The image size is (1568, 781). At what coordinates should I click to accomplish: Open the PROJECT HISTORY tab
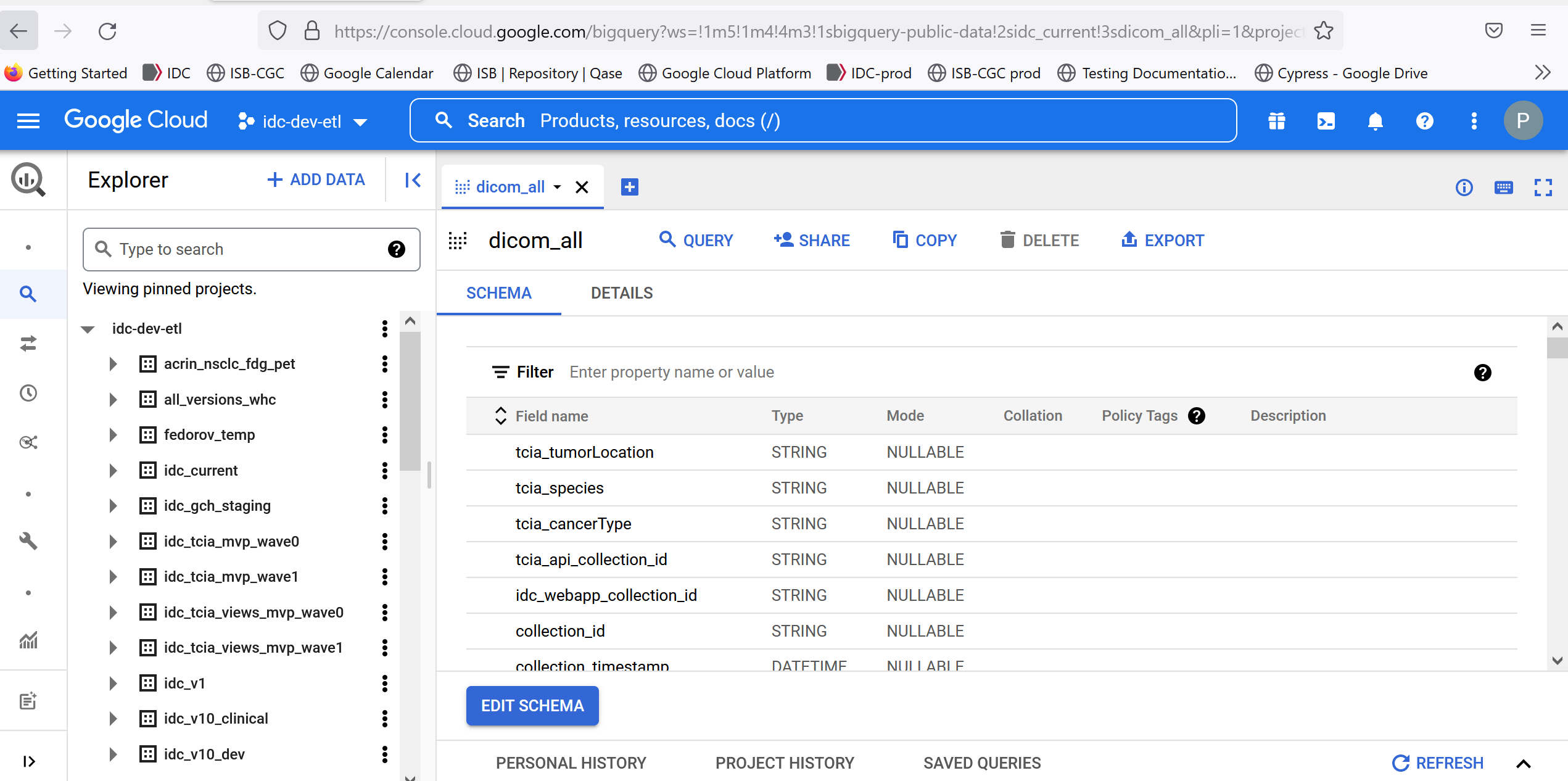(x=784, y=762)
